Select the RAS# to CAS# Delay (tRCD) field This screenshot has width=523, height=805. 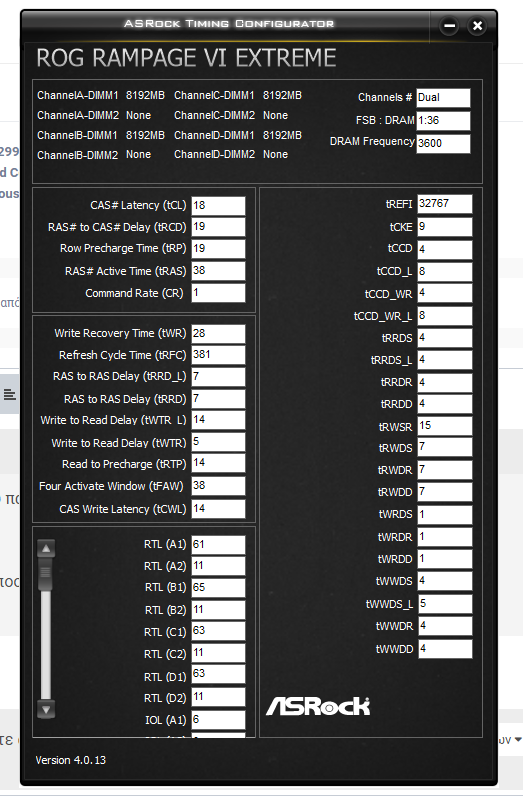click(x=218, y=227)
